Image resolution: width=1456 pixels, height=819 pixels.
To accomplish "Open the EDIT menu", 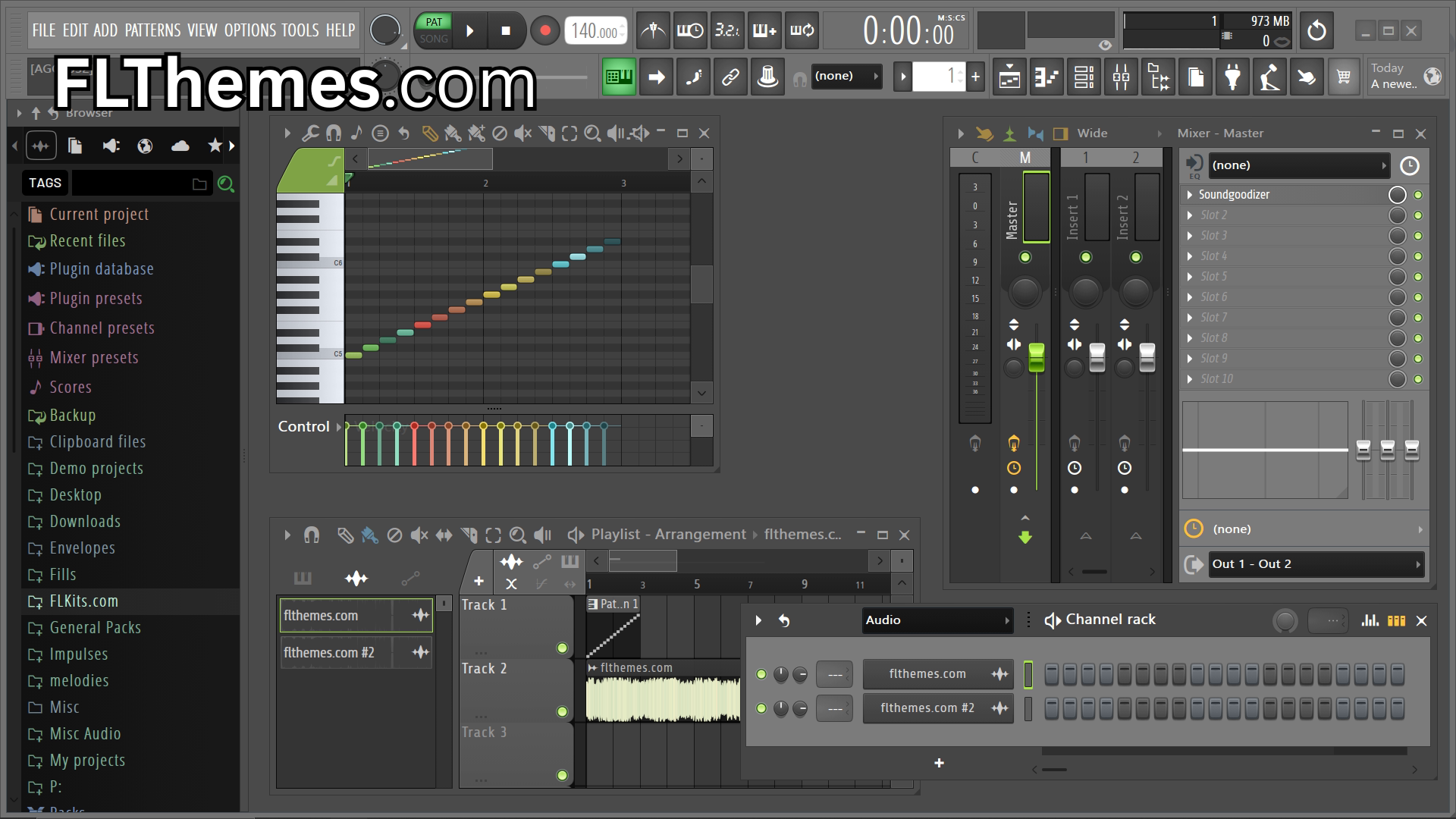I will click(x=75, y=30).
